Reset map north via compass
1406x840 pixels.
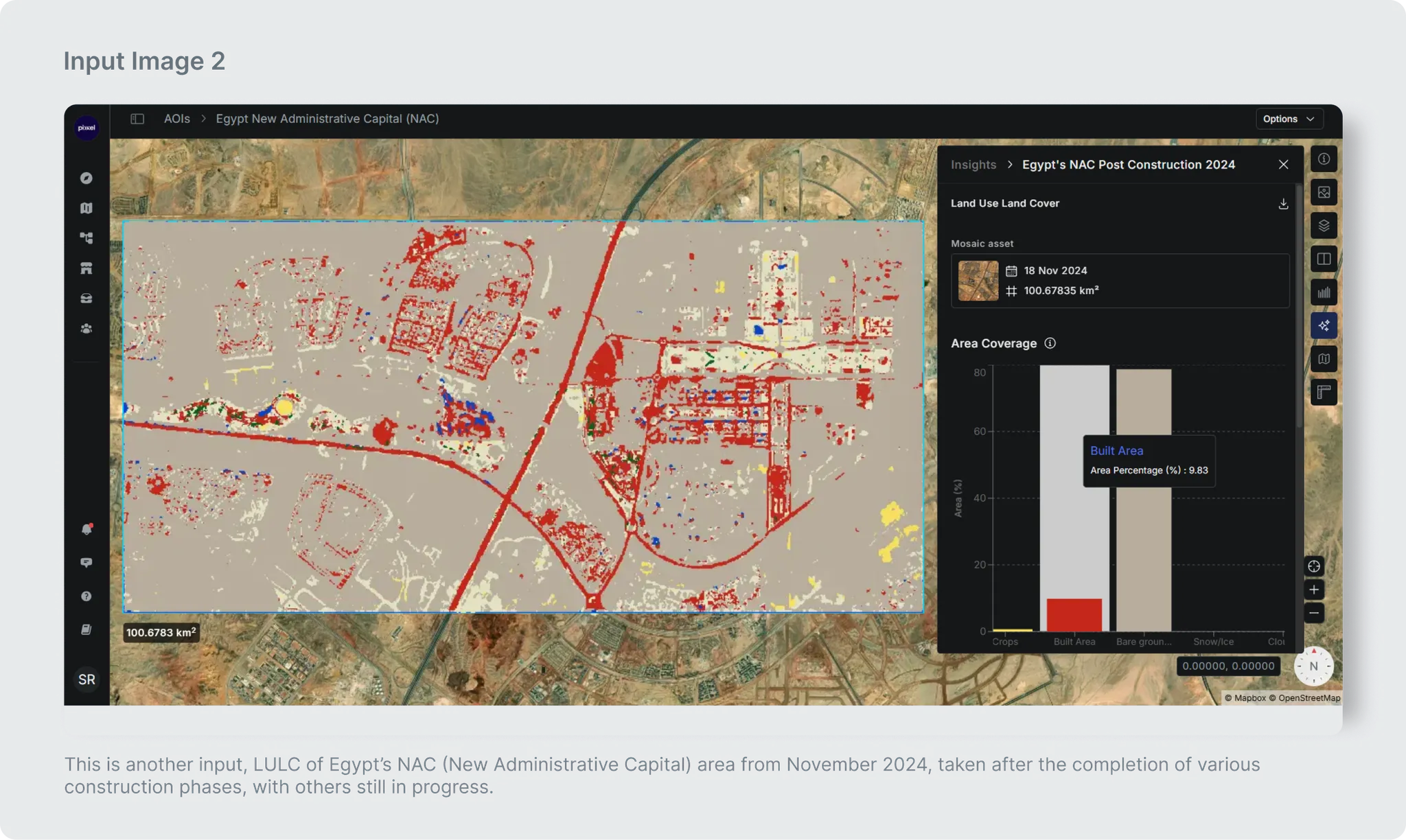(x=1313, y=666)
